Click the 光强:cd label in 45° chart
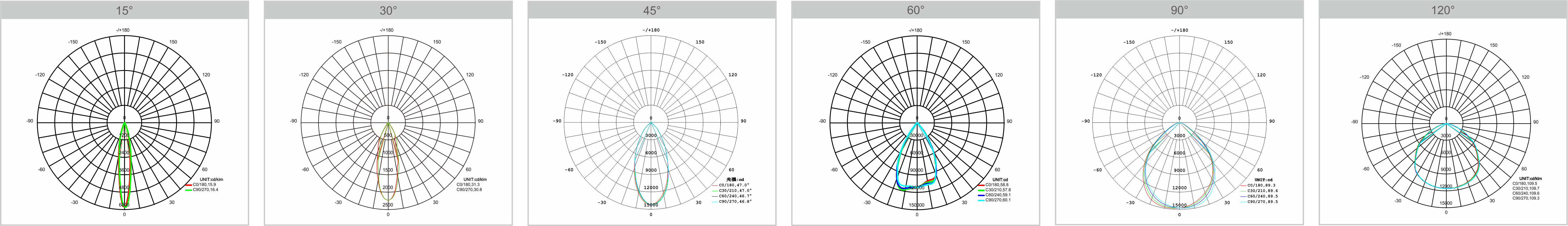The width and height of the screenshot is (1568, 226). [x=735, y=180]
